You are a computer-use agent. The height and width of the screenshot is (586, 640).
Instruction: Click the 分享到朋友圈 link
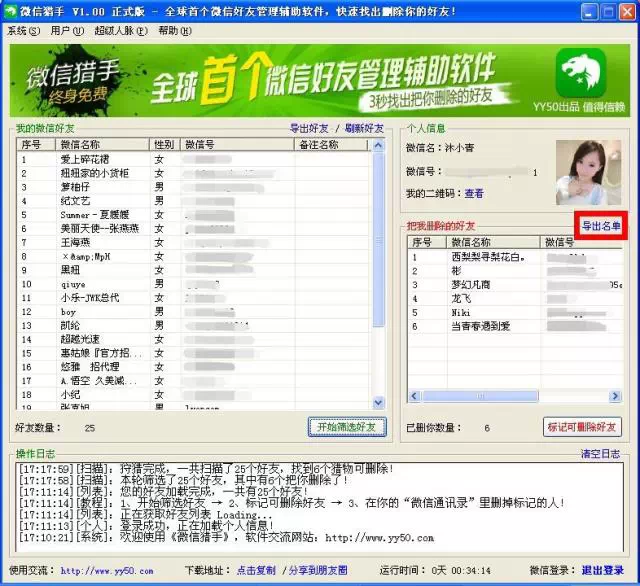[x=319, y=570]
